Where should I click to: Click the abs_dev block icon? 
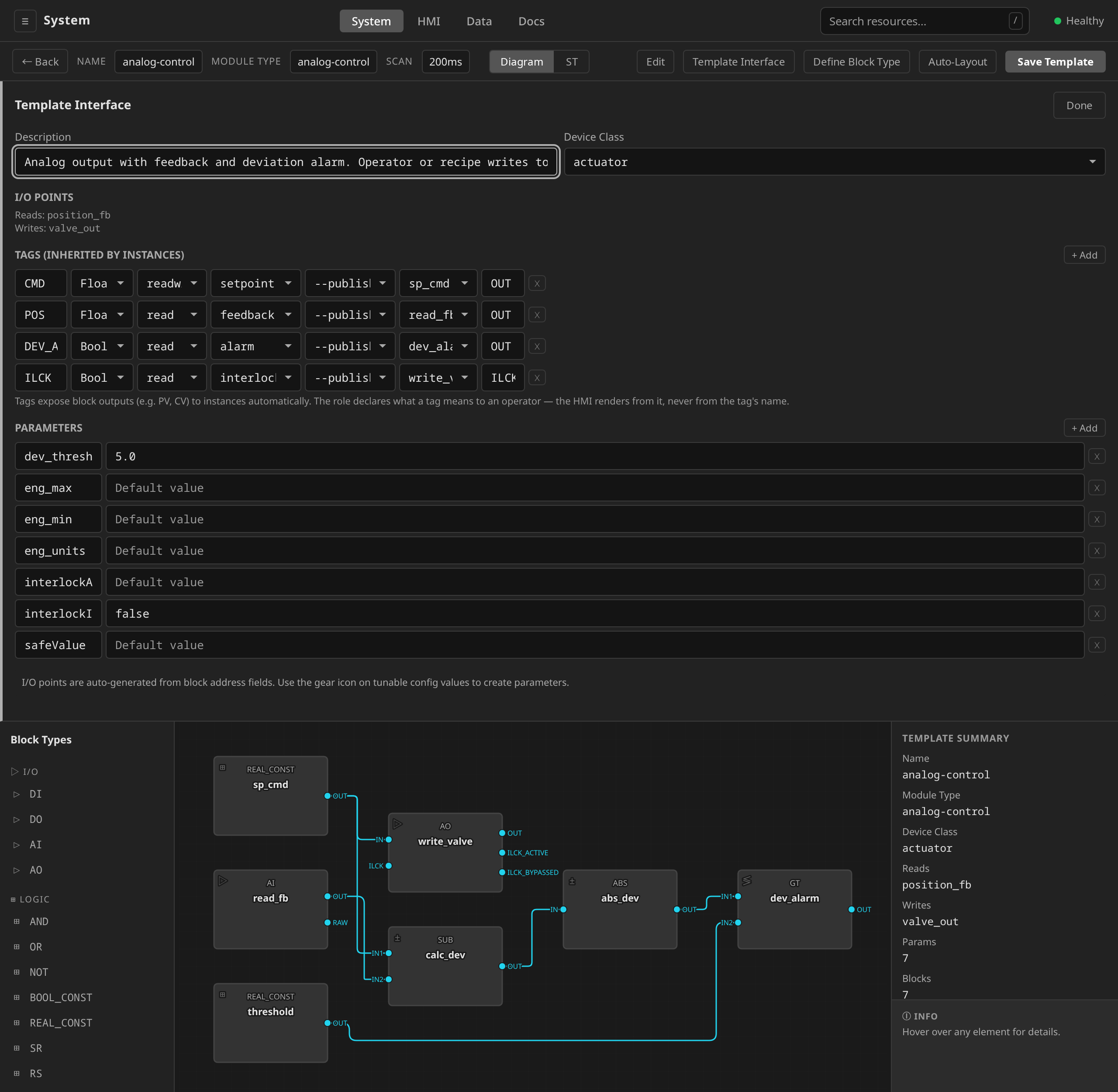click(x=572, y=881)
